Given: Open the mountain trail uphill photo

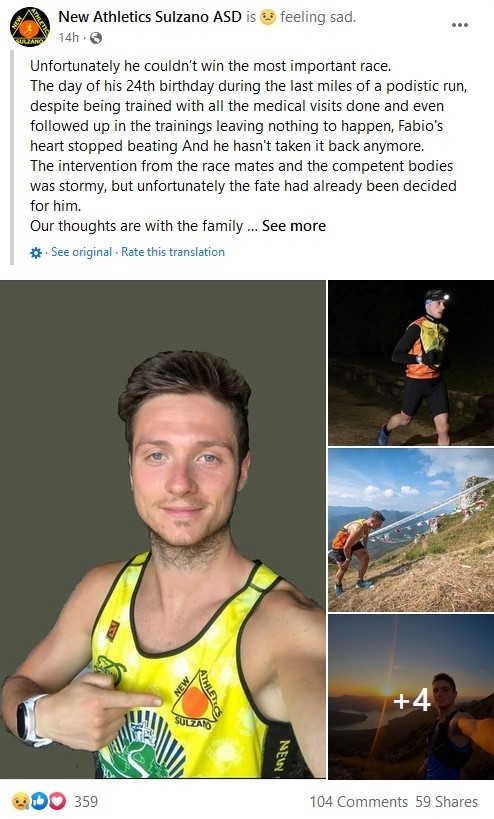Looking at the screenshot, I should [411, 530].
